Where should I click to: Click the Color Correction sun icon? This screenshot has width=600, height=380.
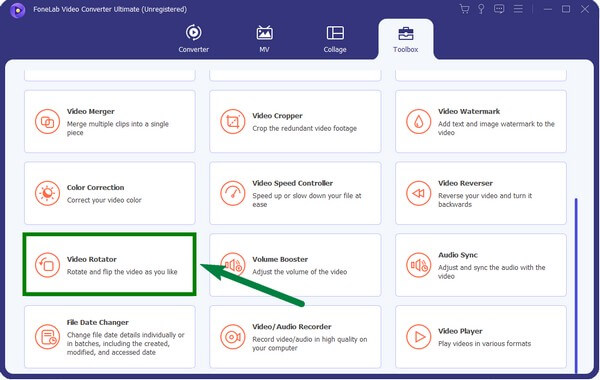(47, 193)
